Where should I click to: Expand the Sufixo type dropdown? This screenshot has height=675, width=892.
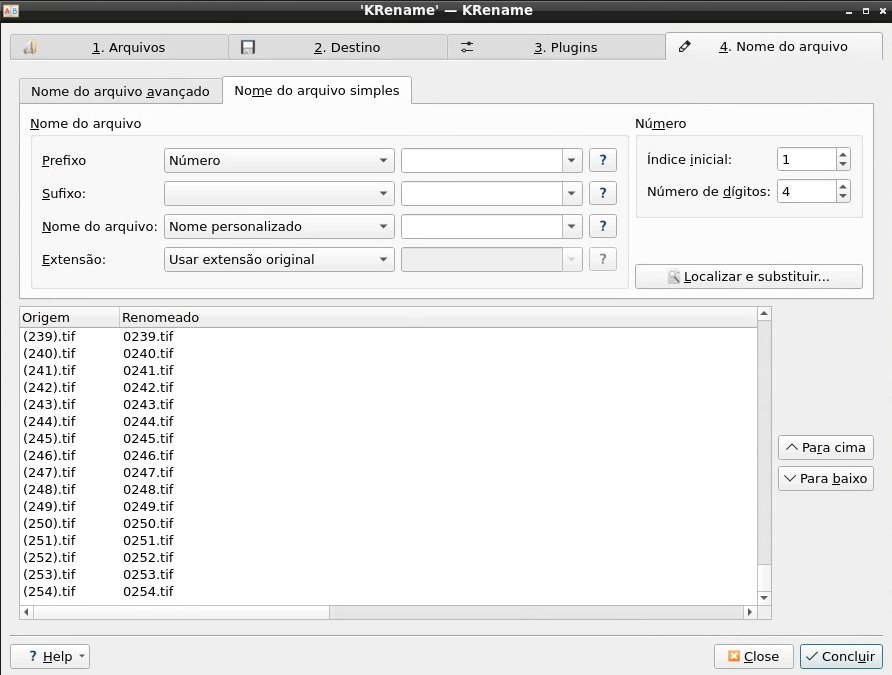tap(279, 193)
